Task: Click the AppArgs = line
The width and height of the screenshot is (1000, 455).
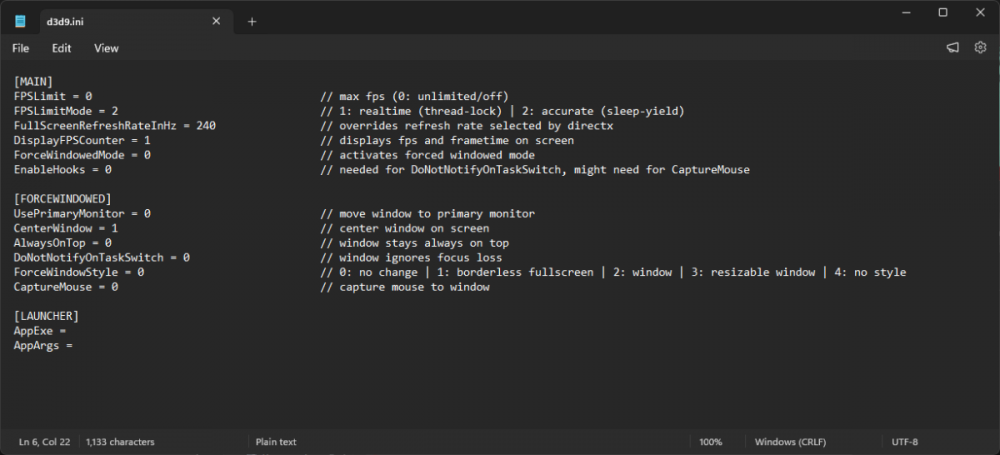Action: click(43, 346)
